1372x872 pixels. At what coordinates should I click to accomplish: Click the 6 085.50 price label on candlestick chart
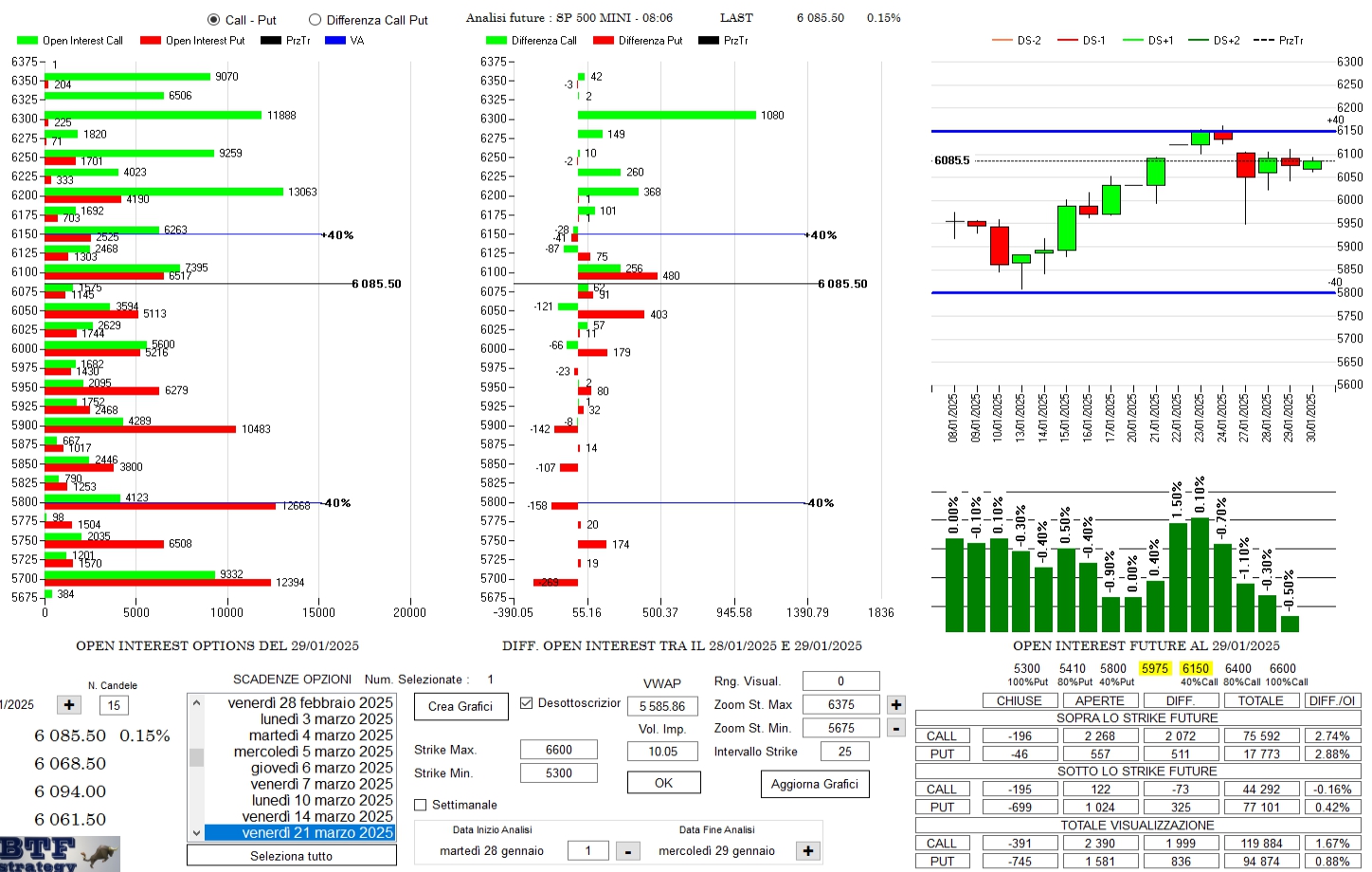952,160
